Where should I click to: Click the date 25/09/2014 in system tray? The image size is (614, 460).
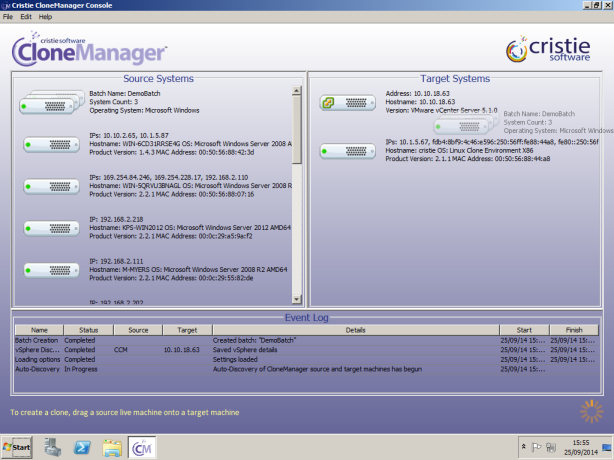tap(581, 452)
